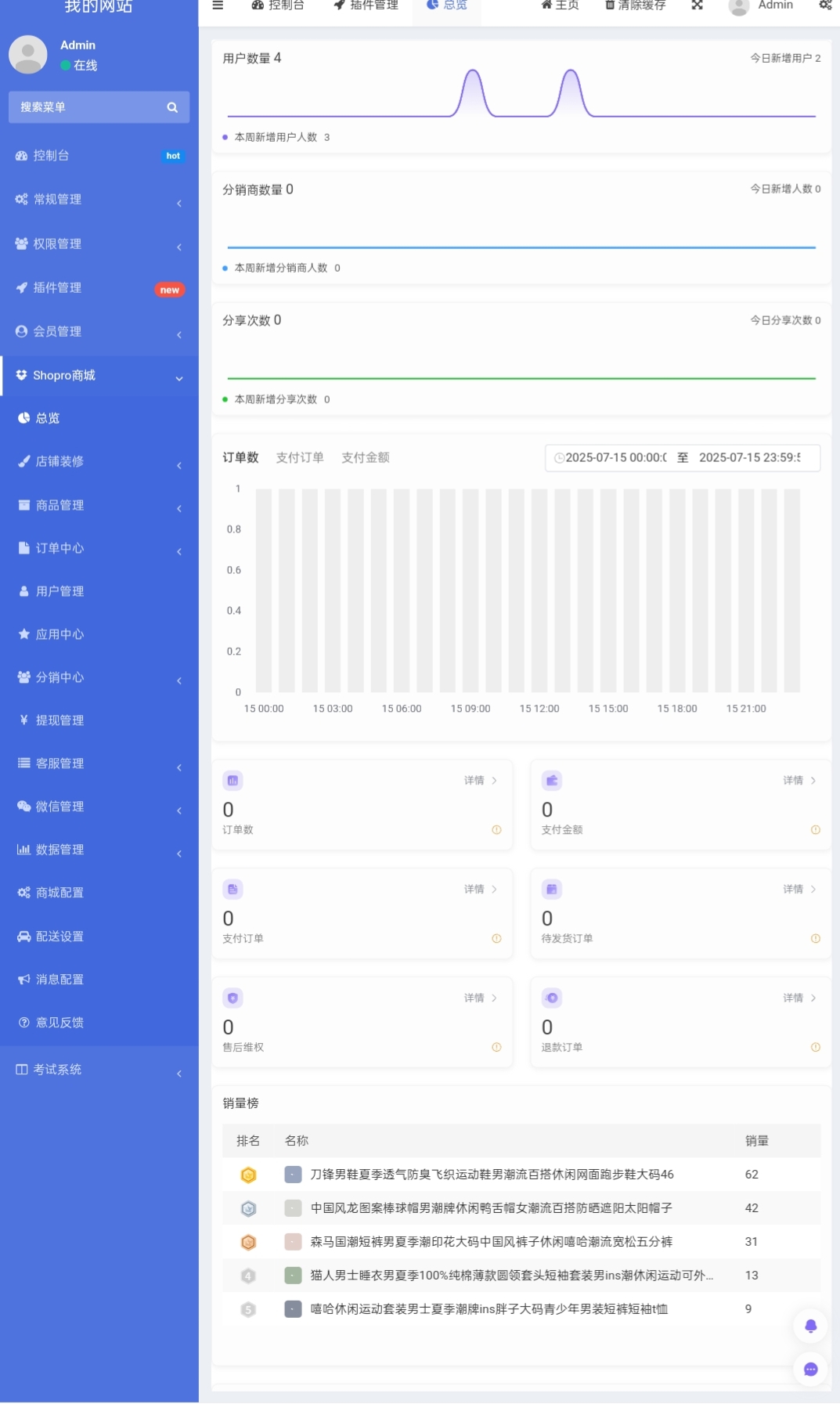Viewport: 840px width, 1404px height.
Task: Click the start date 2025-07-15 00:00 field
Action: (x=616, y=458)
